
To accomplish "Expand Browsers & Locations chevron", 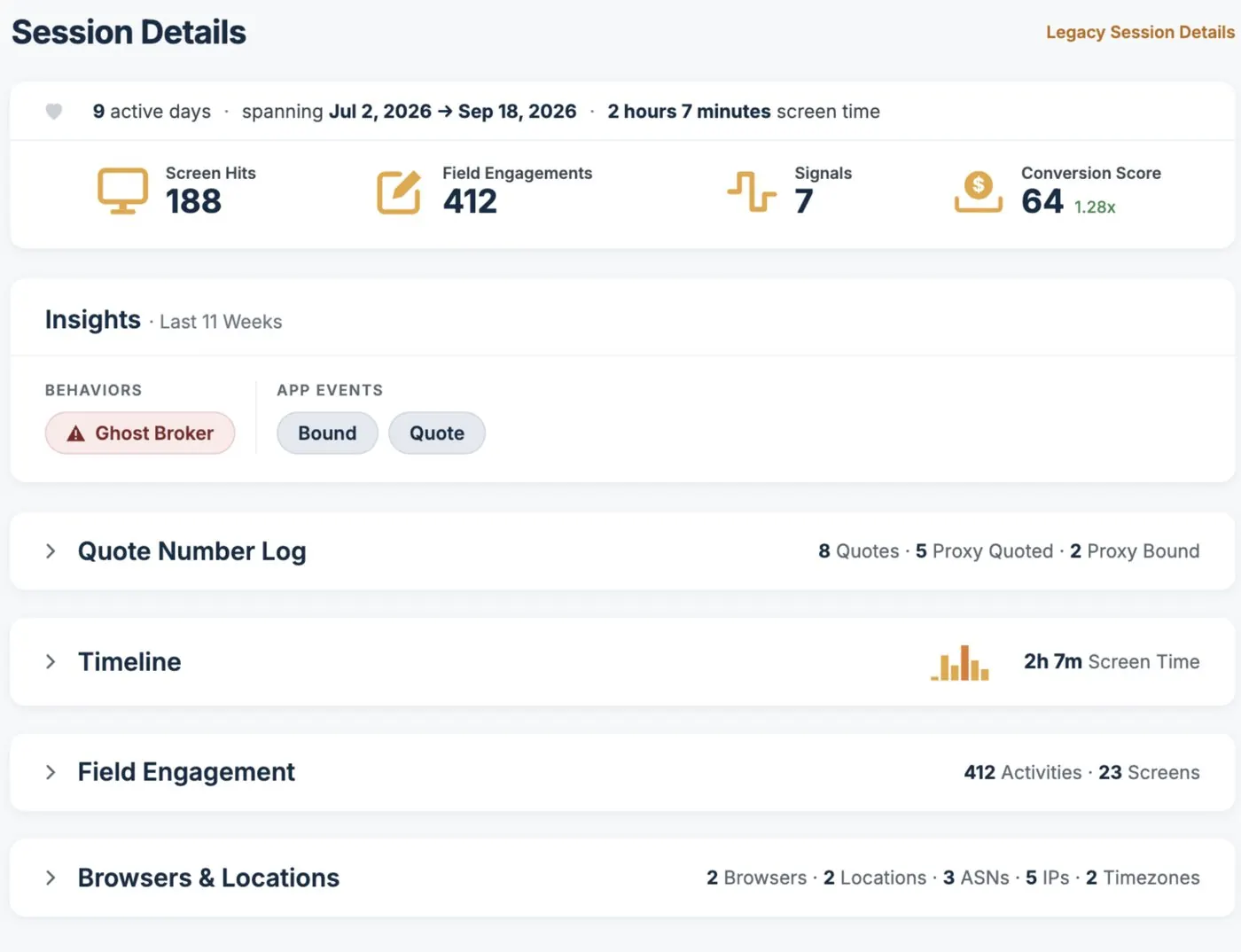I will point(51,878).
